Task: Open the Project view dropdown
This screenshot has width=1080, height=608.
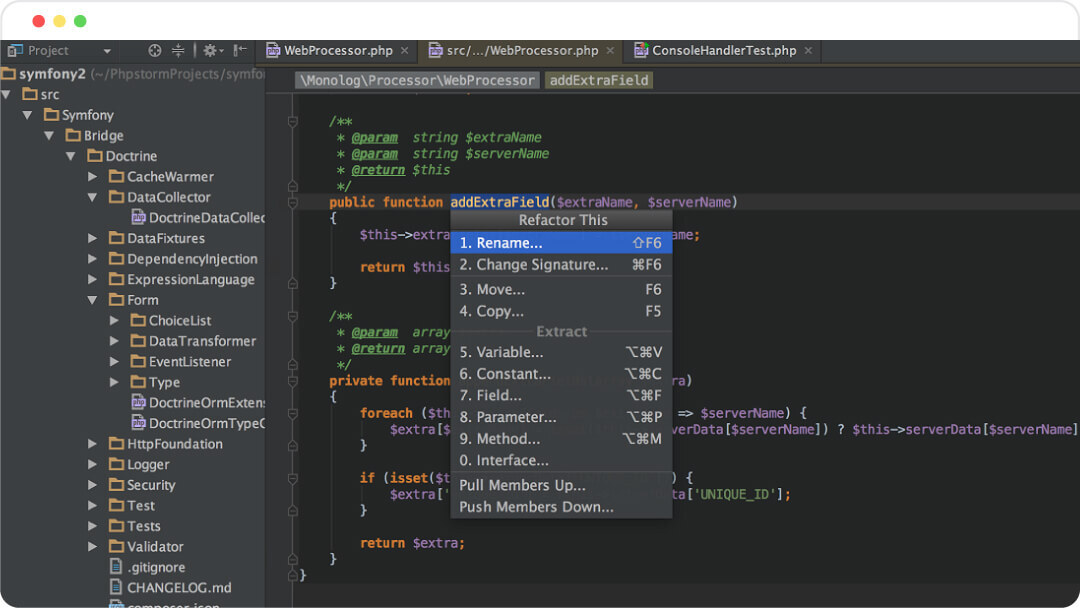Action: coord(107,51)
